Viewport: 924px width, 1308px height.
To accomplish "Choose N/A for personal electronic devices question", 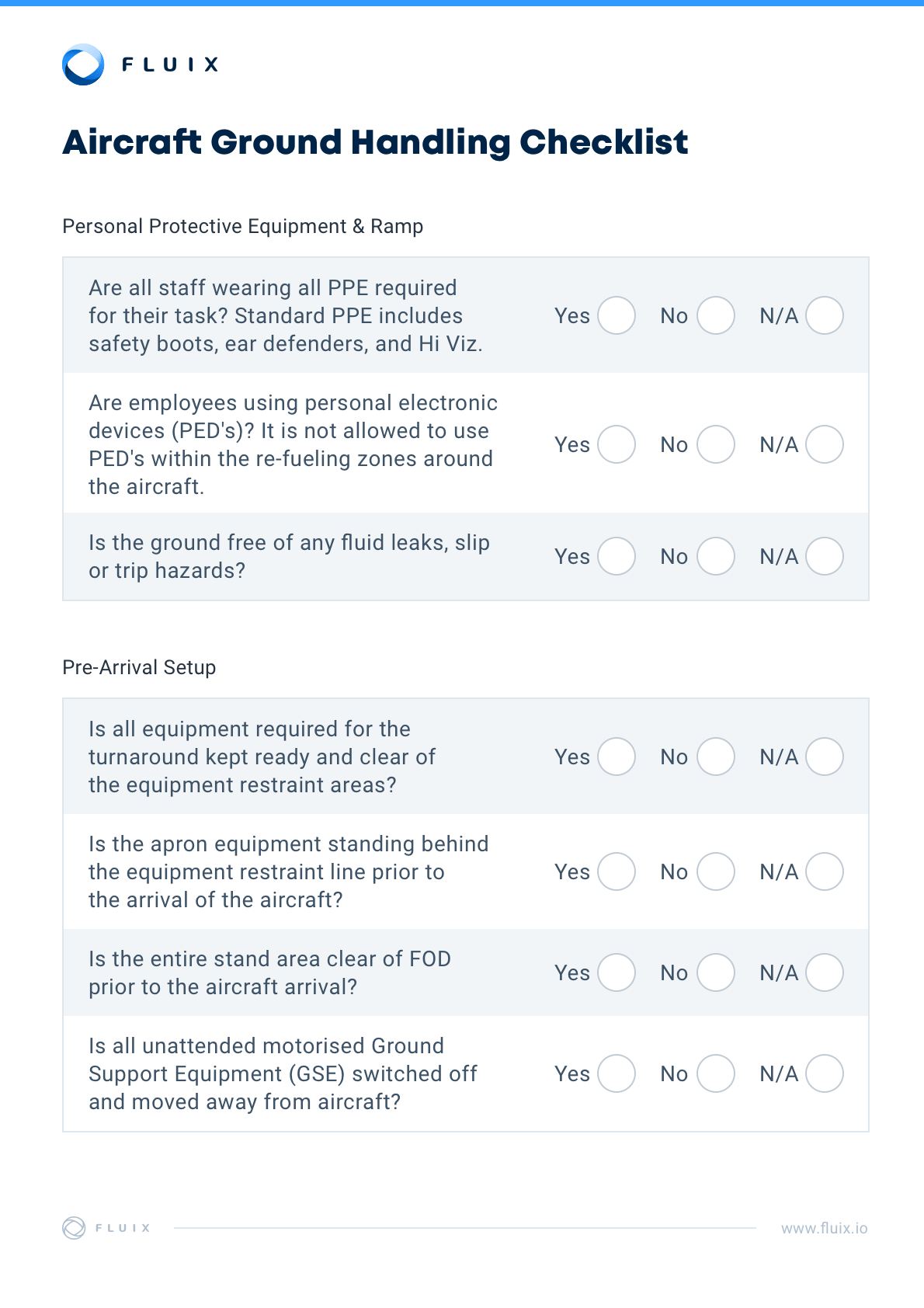I will point(824,444).
